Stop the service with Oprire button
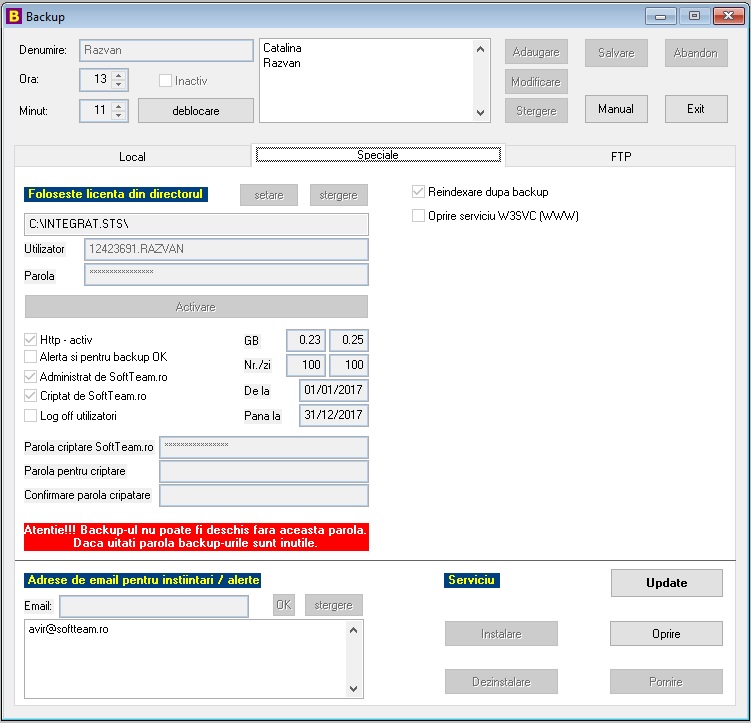This screenshot has width=751, height=723. (x=666, y=633)
